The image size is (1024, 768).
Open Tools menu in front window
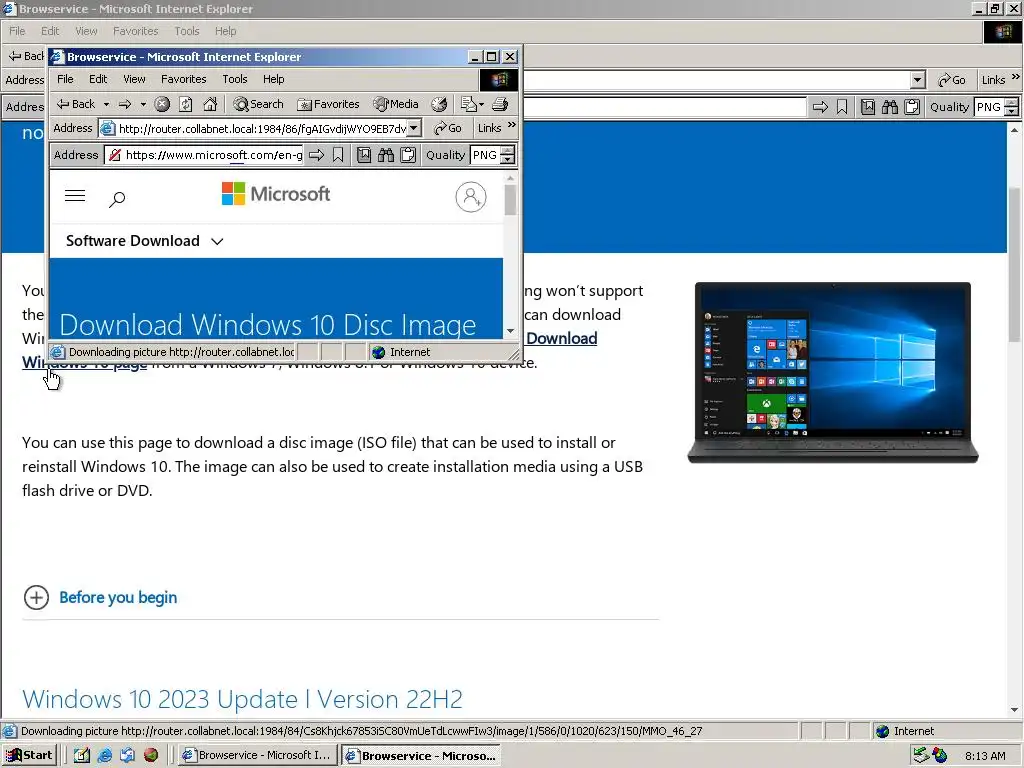234,79
